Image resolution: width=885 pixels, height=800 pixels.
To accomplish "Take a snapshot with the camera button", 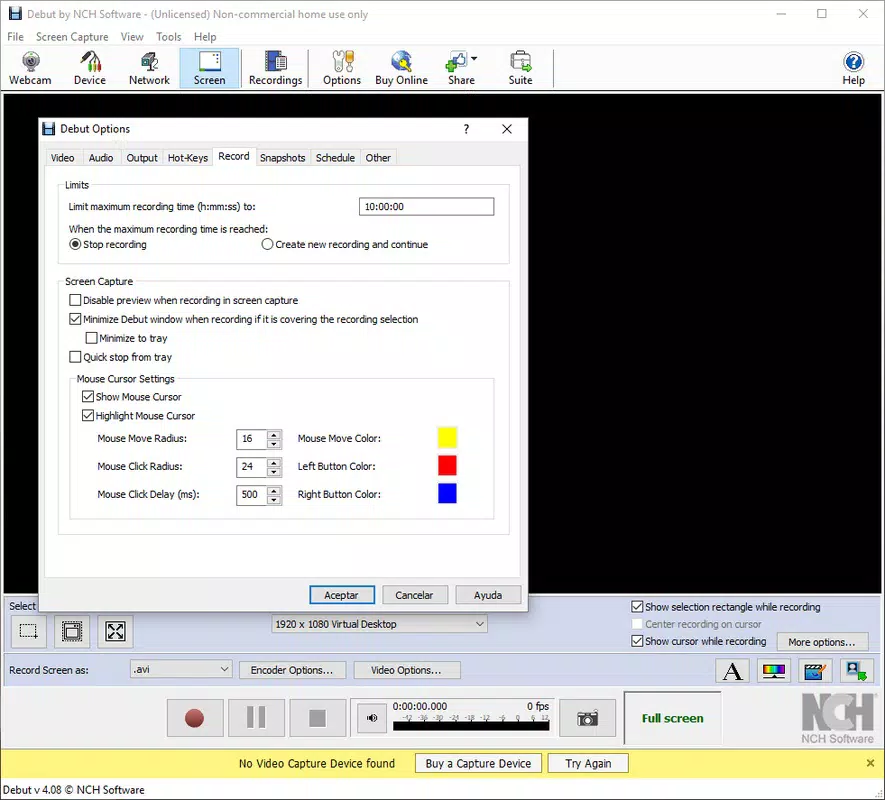I will click(x=587, y=718).
